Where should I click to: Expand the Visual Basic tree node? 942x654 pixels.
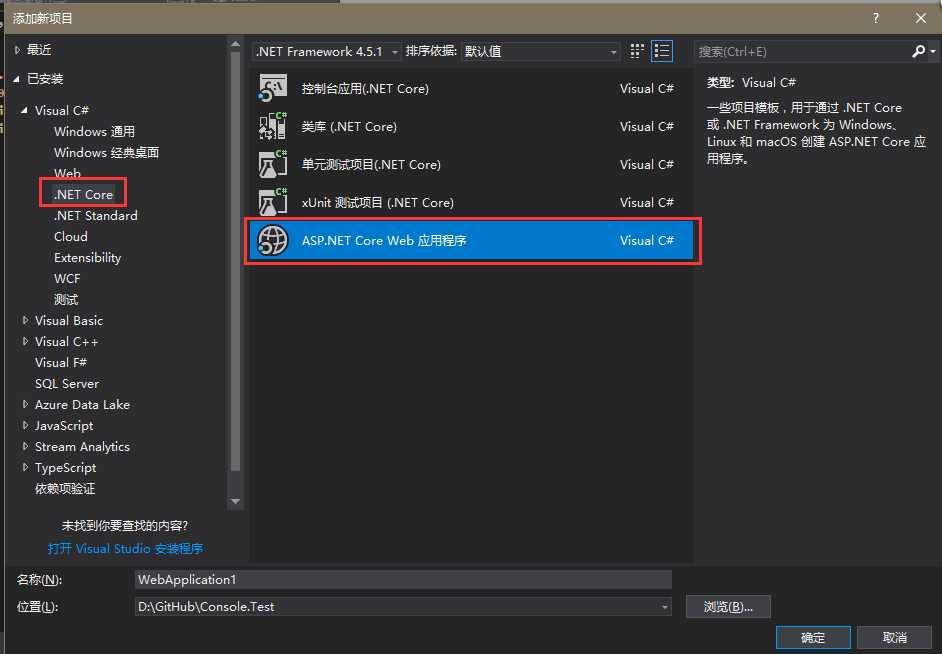(x=25, y=321)
